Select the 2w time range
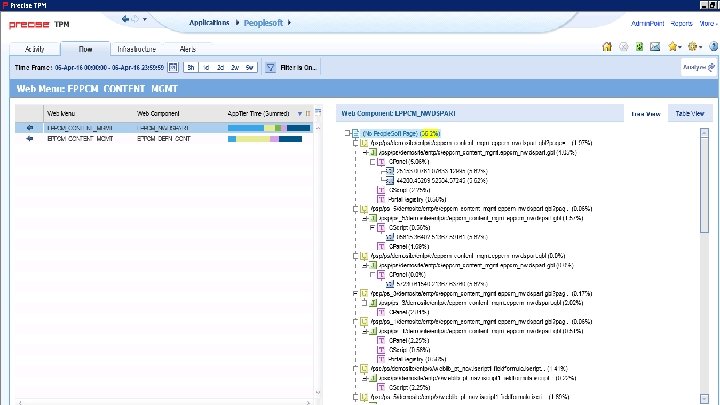This screenshot has height=405, width=720. point(235,68)
